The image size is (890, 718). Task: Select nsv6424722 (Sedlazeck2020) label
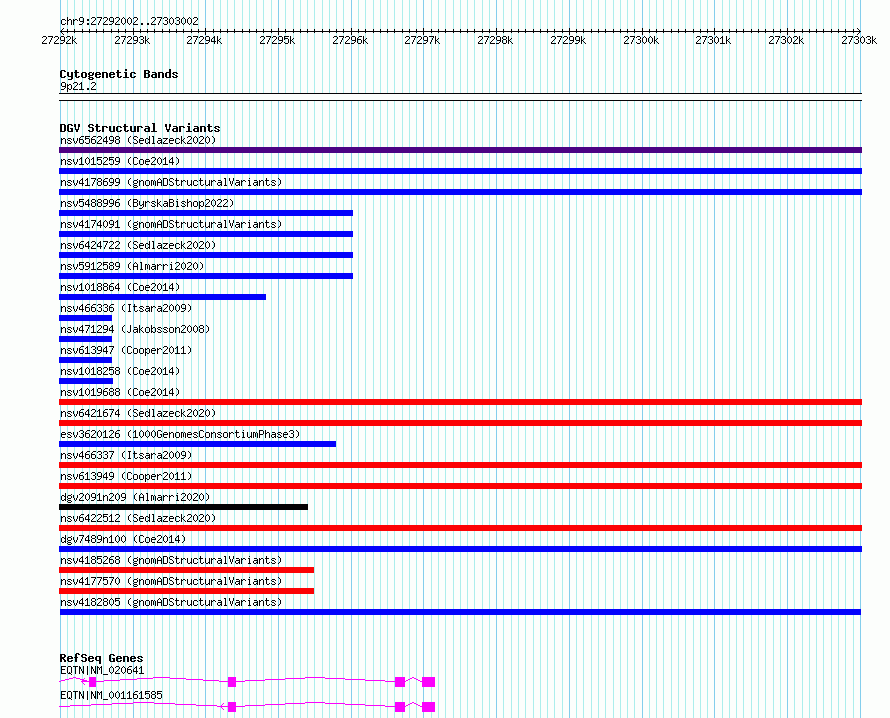pyautogui.click(x=138, y=245)
